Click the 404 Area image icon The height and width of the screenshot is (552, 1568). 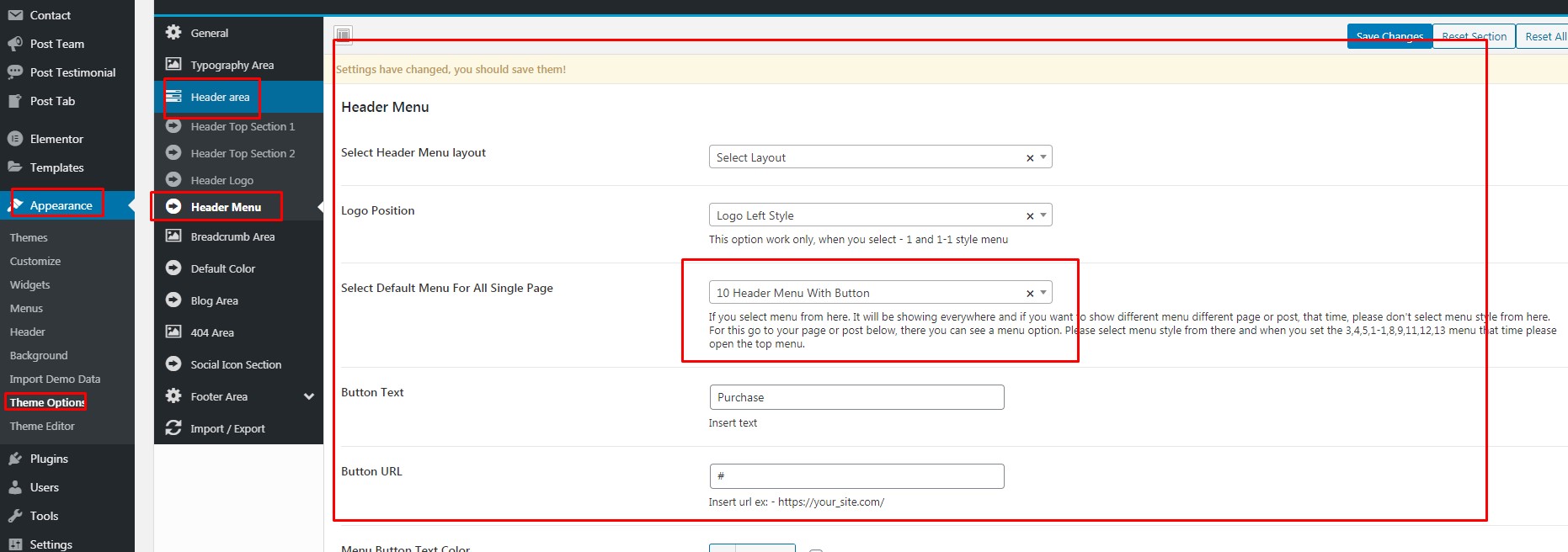coord(173,332)
